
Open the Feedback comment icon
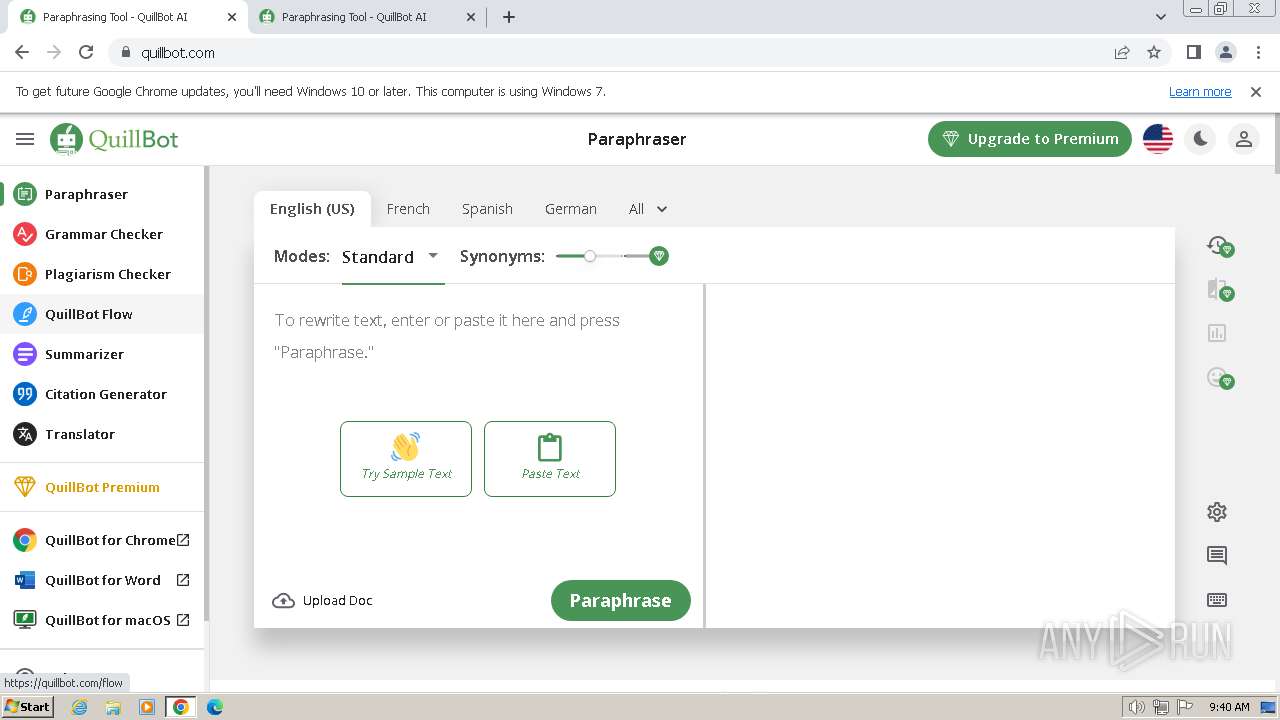coord(1217,556)
